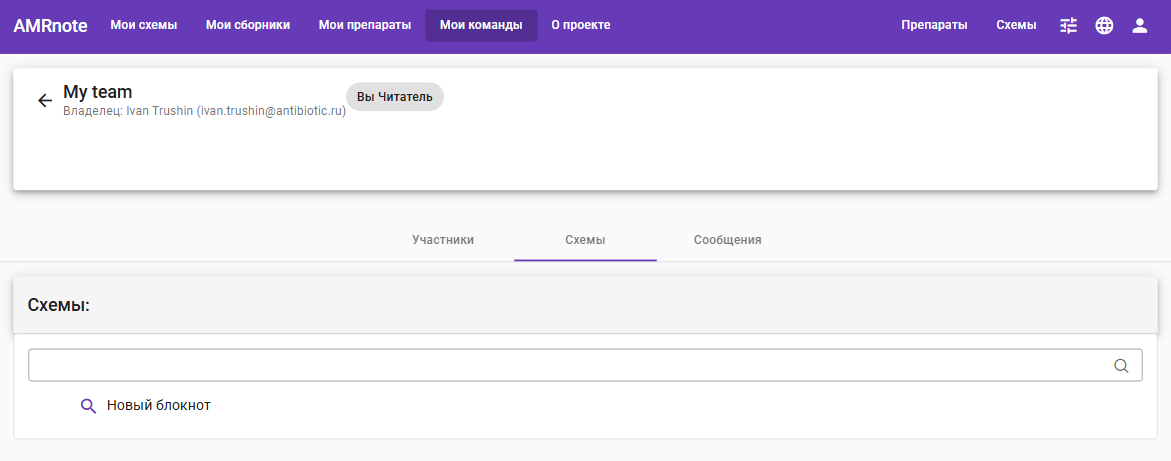Click the My team title text
Image resolution: width=1171 pixels, height=461 pixels.
coord(98,92)
